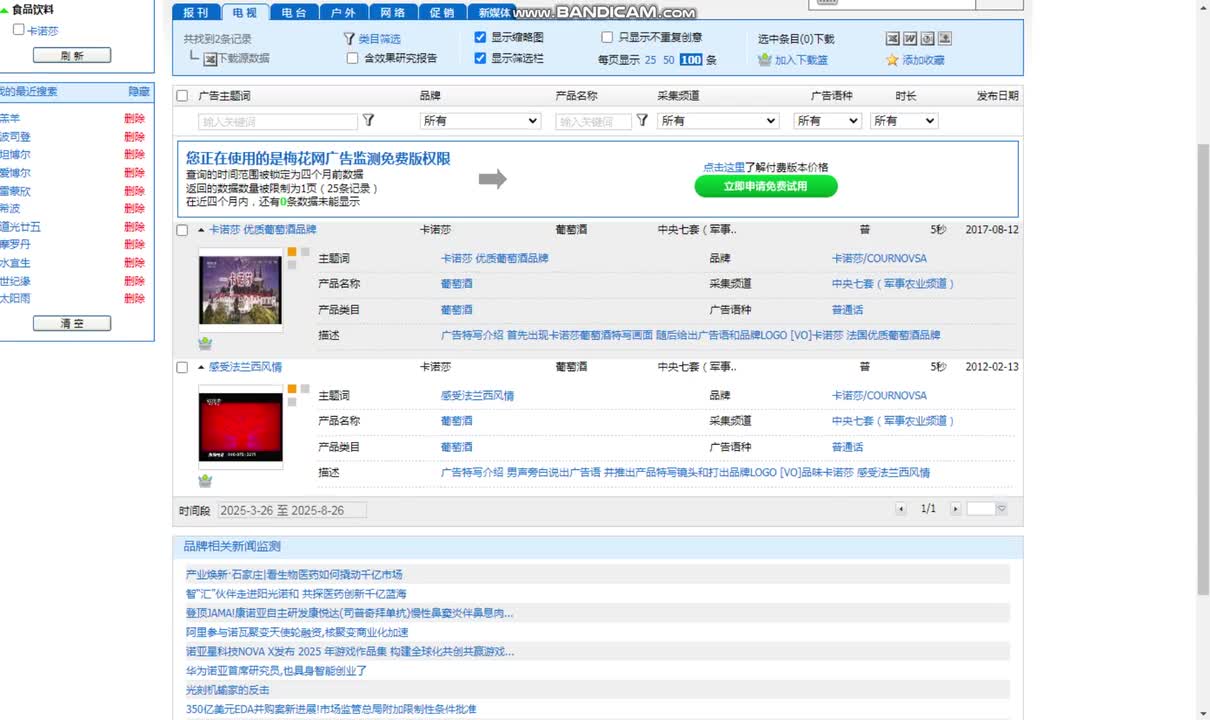Delete 水宜生 from recent searches
Screen dimensions: 1210x720
pos(134,263)
